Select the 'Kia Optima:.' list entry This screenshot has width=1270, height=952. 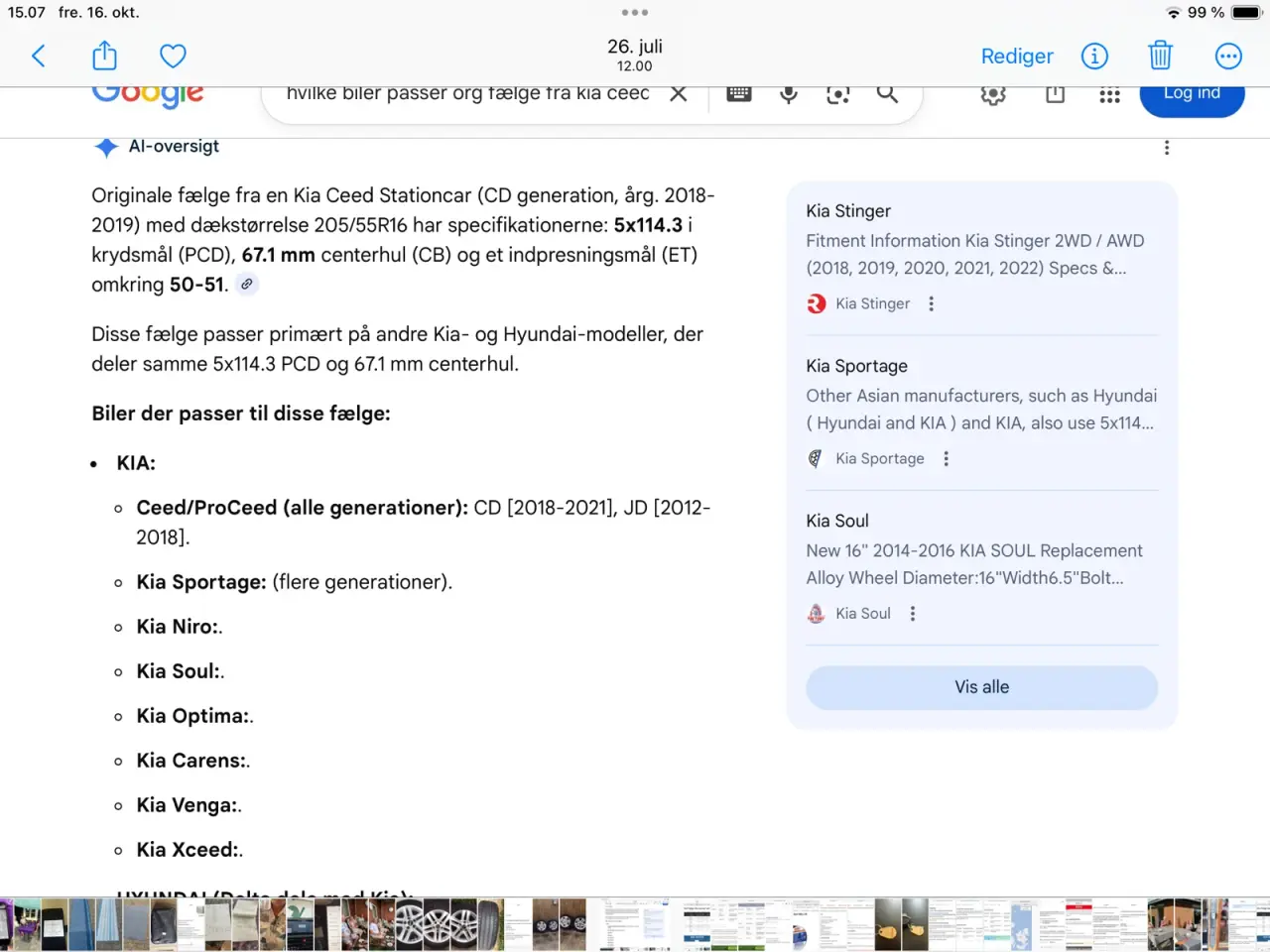click(x=194, y=716)
